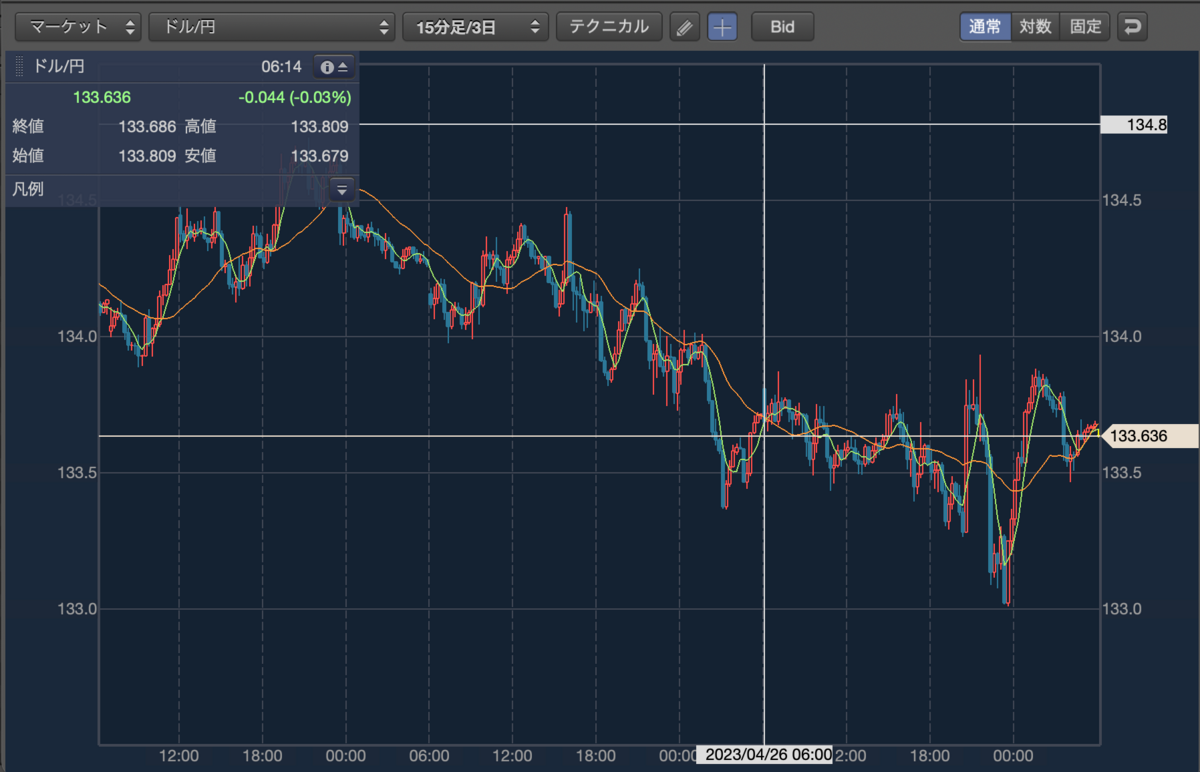Screen dimensions: 1200x772
Task: Open the ドル/円 currency pair dropdown
Action: [272, 27]
